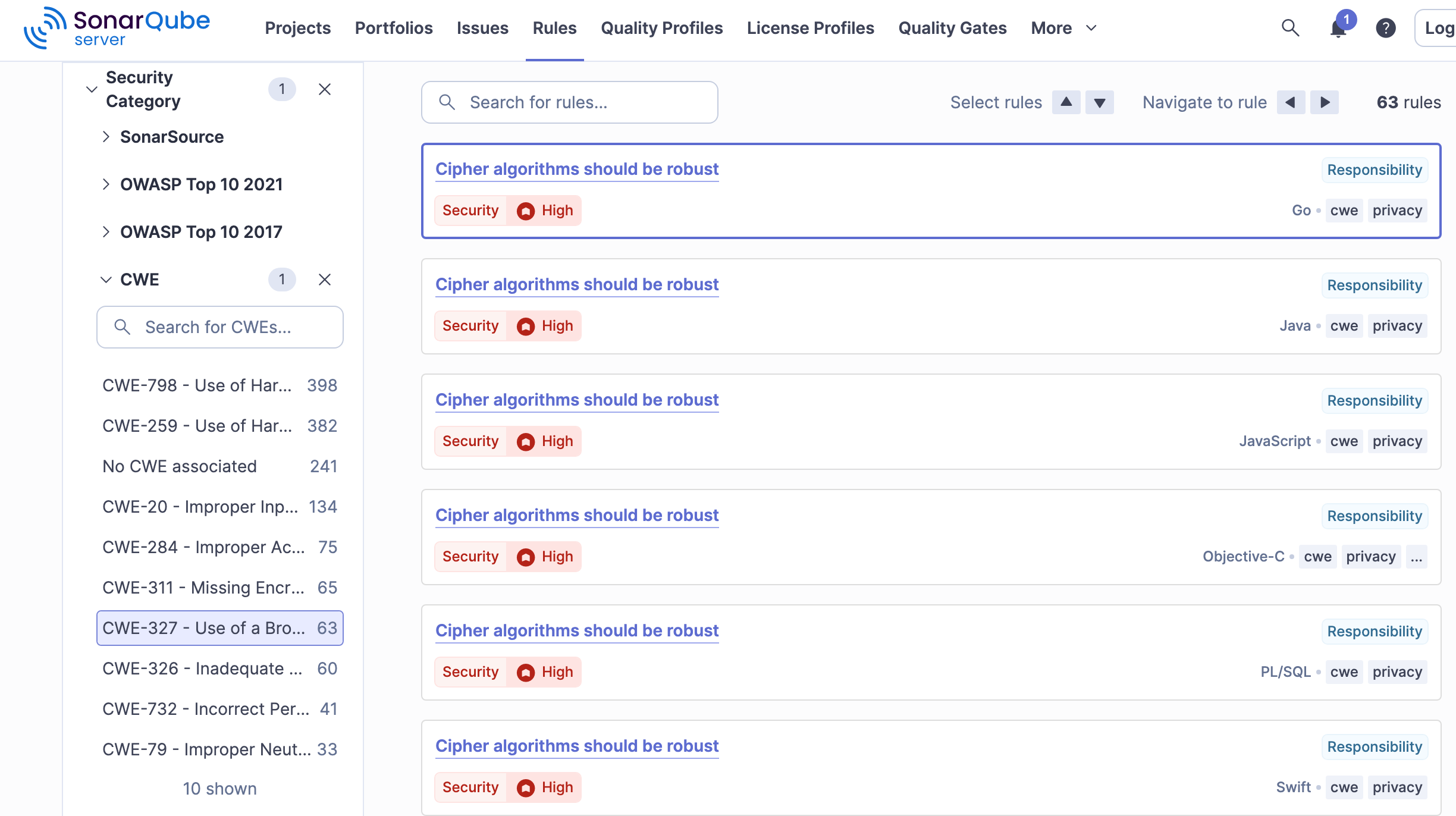Viewport: 1456px width, 816px height.
Task: Clear the Security Category filter
Action: click(x=325, y=89)
